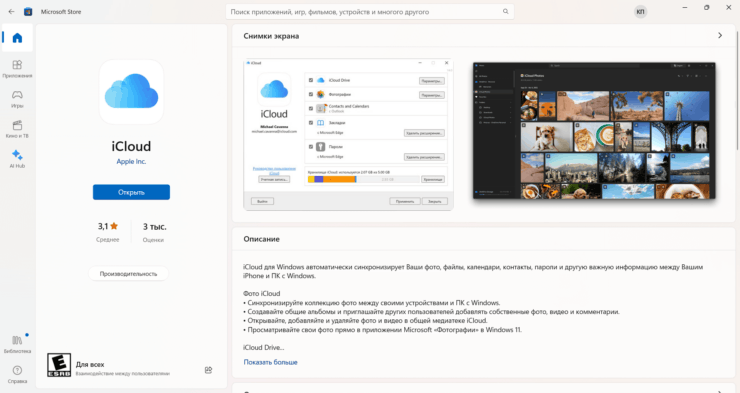Open the Home section in sidebar

pos(17,38)
